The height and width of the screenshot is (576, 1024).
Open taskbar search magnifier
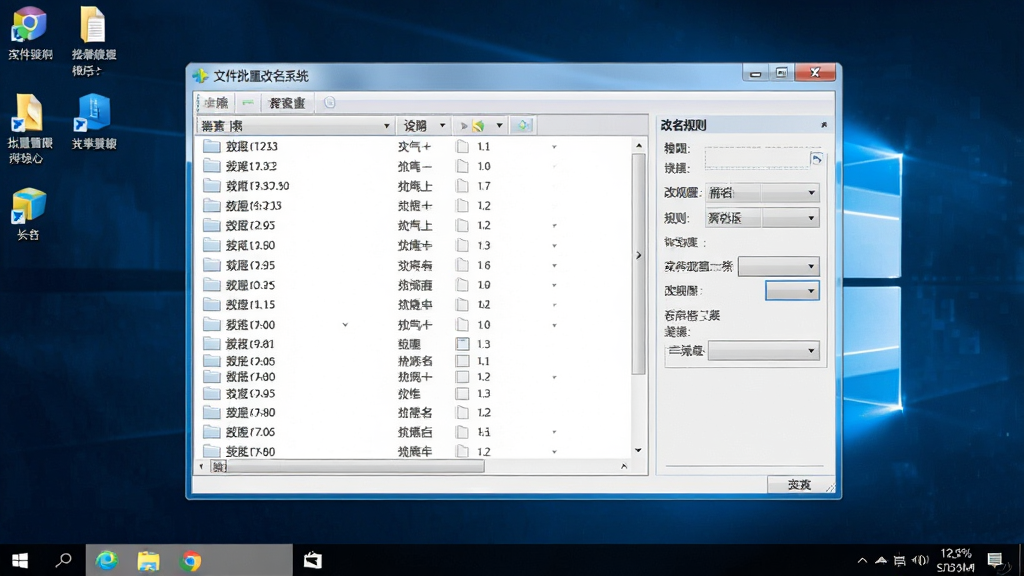pyautogui.click(x=63, y=560)
